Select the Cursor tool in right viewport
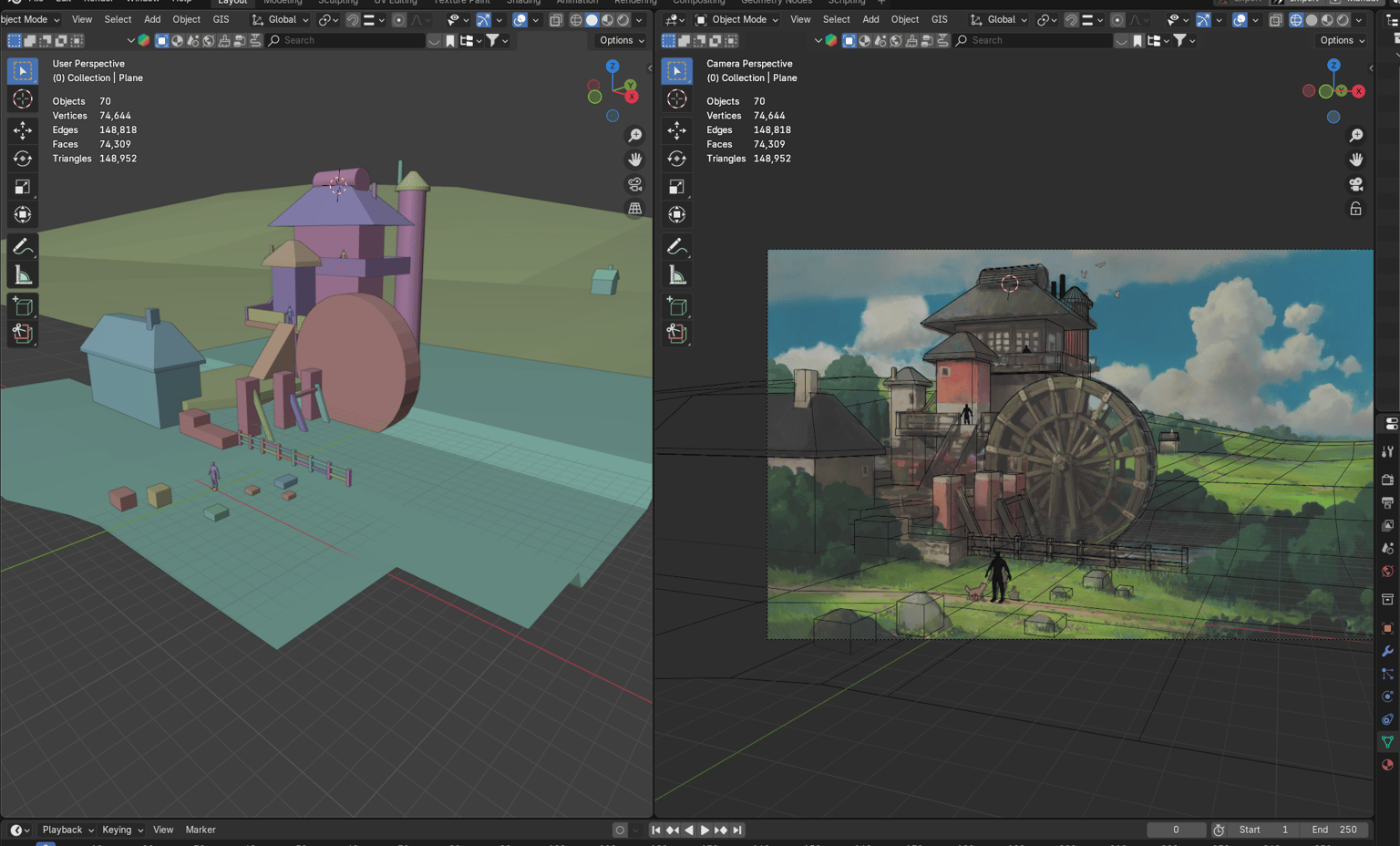Screen dimensions: 1400x846 coord(676,98)
